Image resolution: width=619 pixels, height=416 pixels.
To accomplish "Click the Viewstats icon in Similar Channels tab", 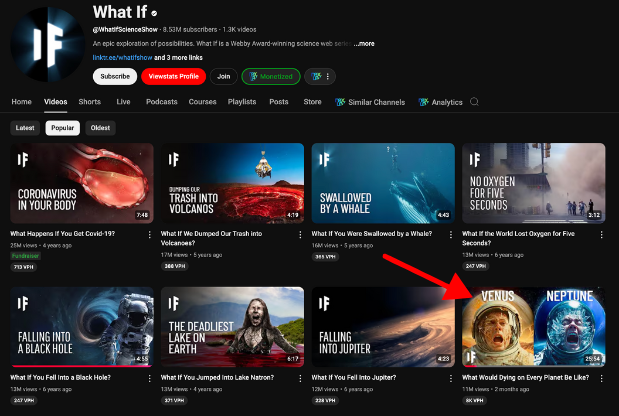I will click(x=340, y=102).
